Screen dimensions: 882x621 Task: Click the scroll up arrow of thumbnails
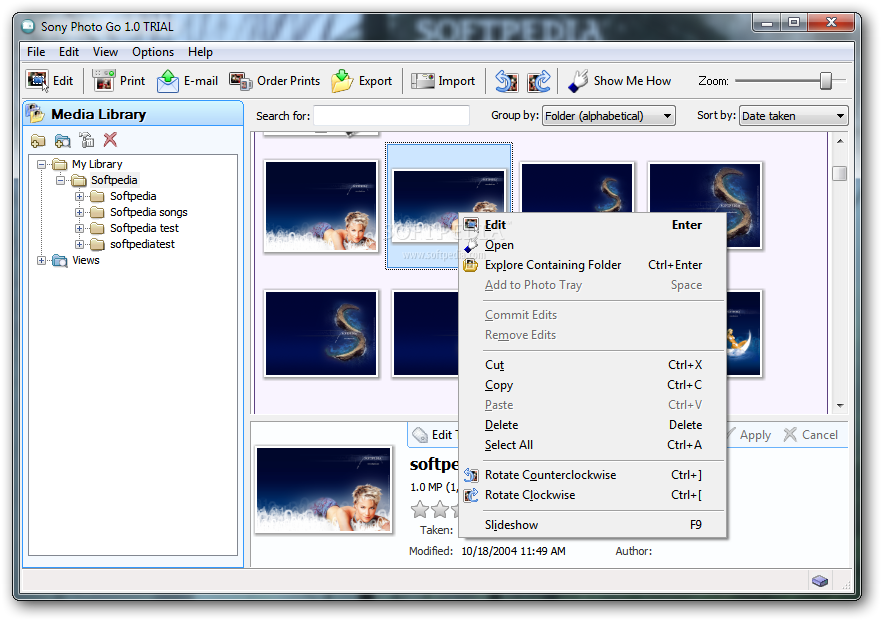(840, 141)
